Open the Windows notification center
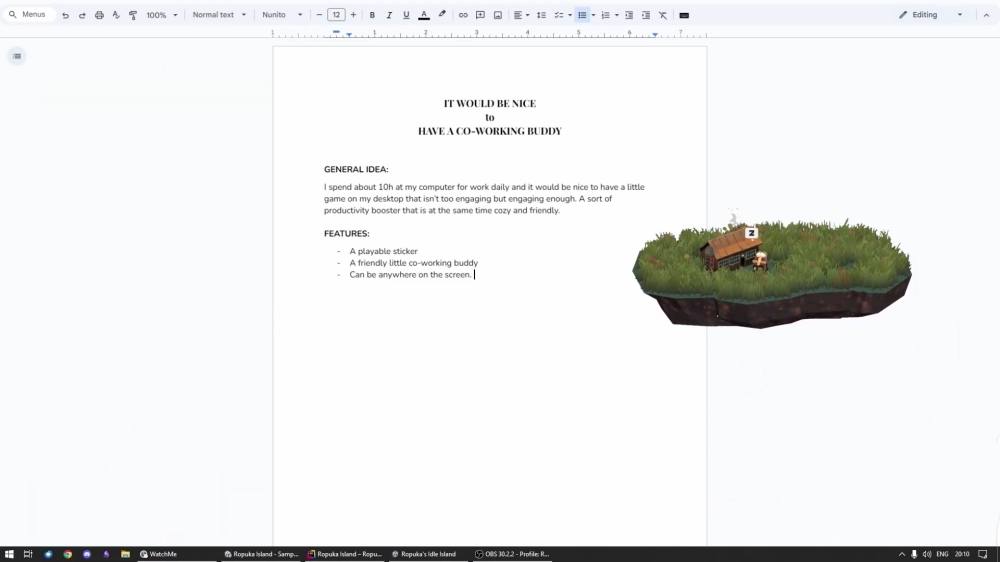1000x562 pixels. tap(983, 554)
